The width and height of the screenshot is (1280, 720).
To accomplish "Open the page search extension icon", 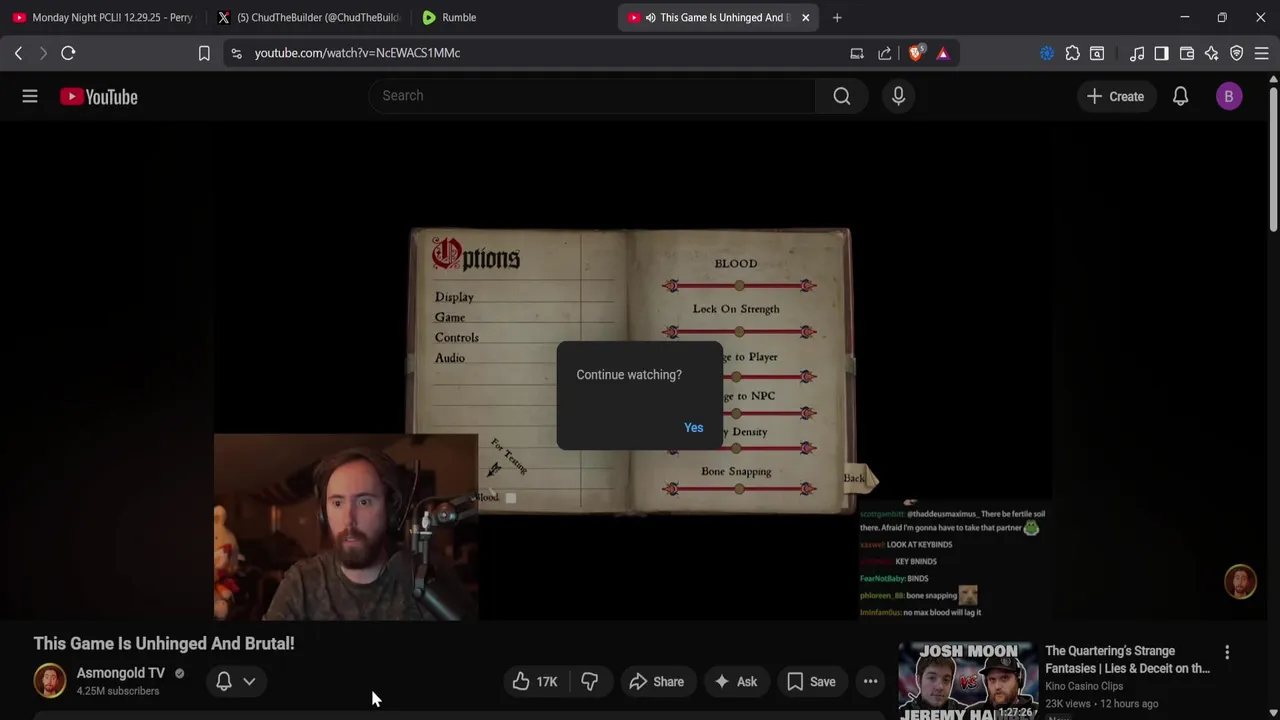I will point(1097,53).
